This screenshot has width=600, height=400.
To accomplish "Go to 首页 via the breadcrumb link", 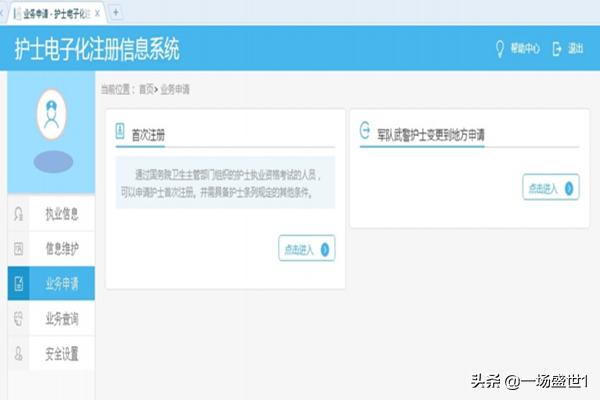I will coord(145,90).
